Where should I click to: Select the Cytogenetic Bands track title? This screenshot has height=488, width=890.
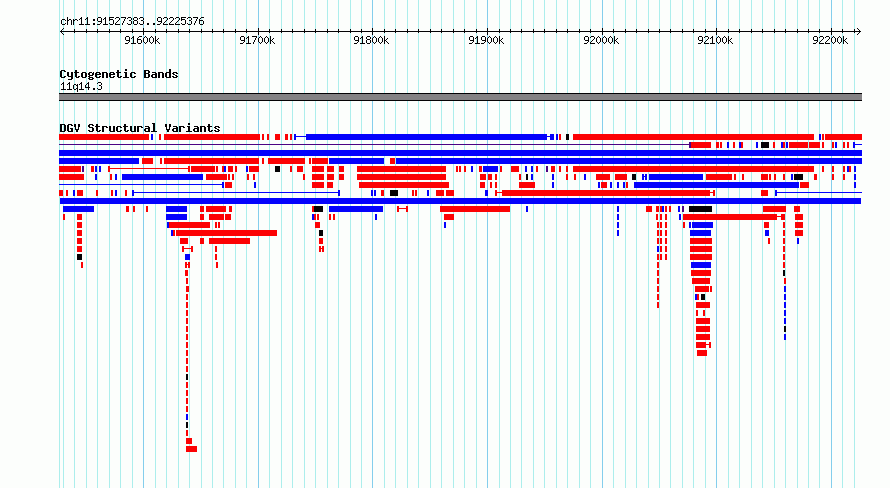click(x=119, y=74)
